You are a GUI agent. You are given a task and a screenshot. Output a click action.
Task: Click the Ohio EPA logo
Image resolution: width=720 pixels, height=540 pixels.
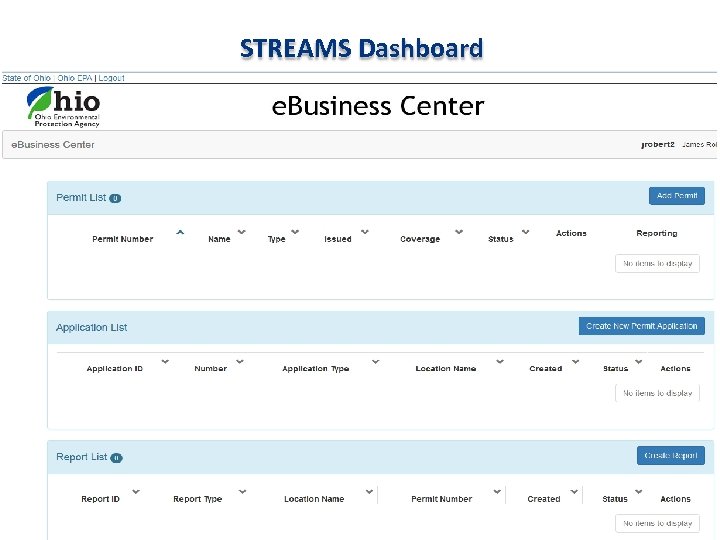pos(63,106)
